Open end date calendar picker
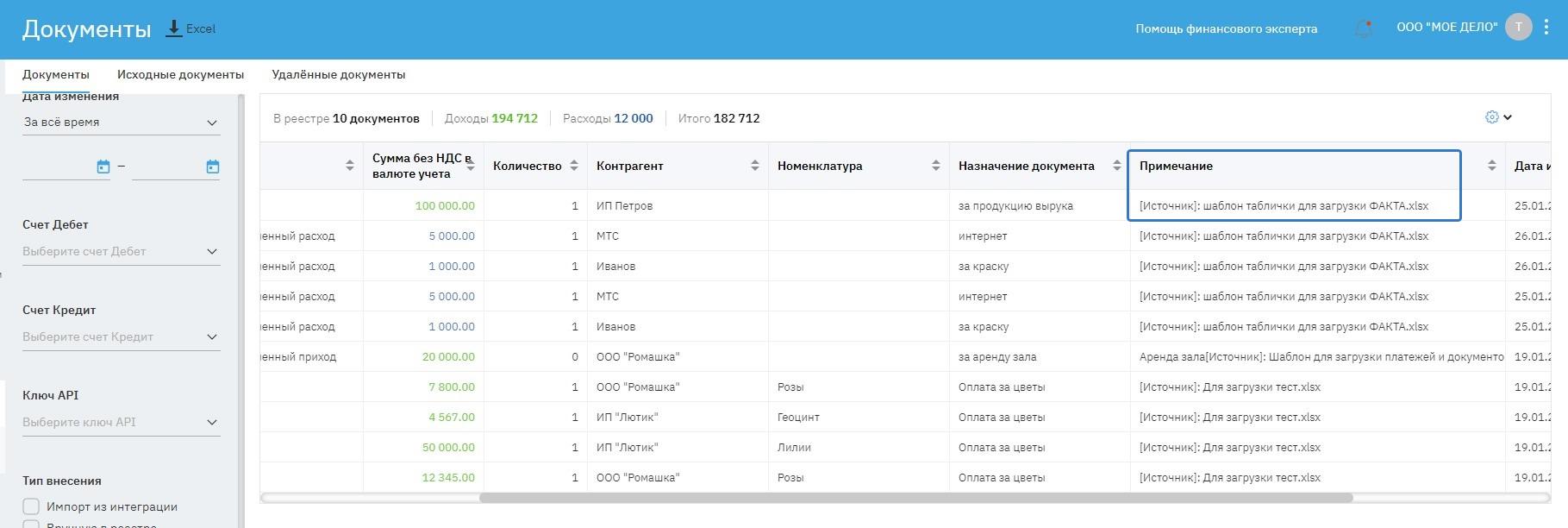Screen dimensions: 1568x528 click(213, 167)
